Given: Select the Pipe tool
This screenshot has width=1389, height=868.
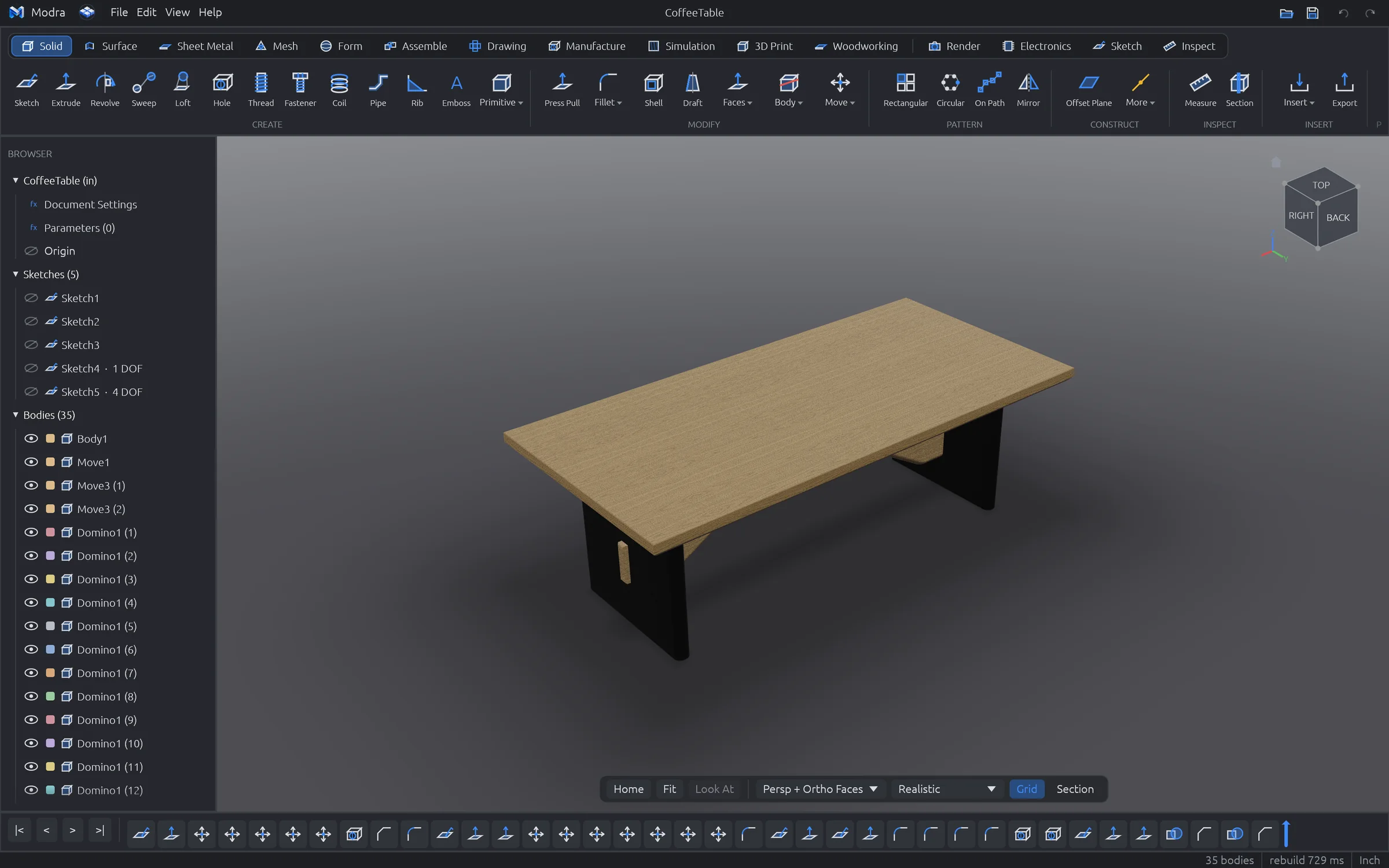Looking at the screenshot, I should coord(378,90).
